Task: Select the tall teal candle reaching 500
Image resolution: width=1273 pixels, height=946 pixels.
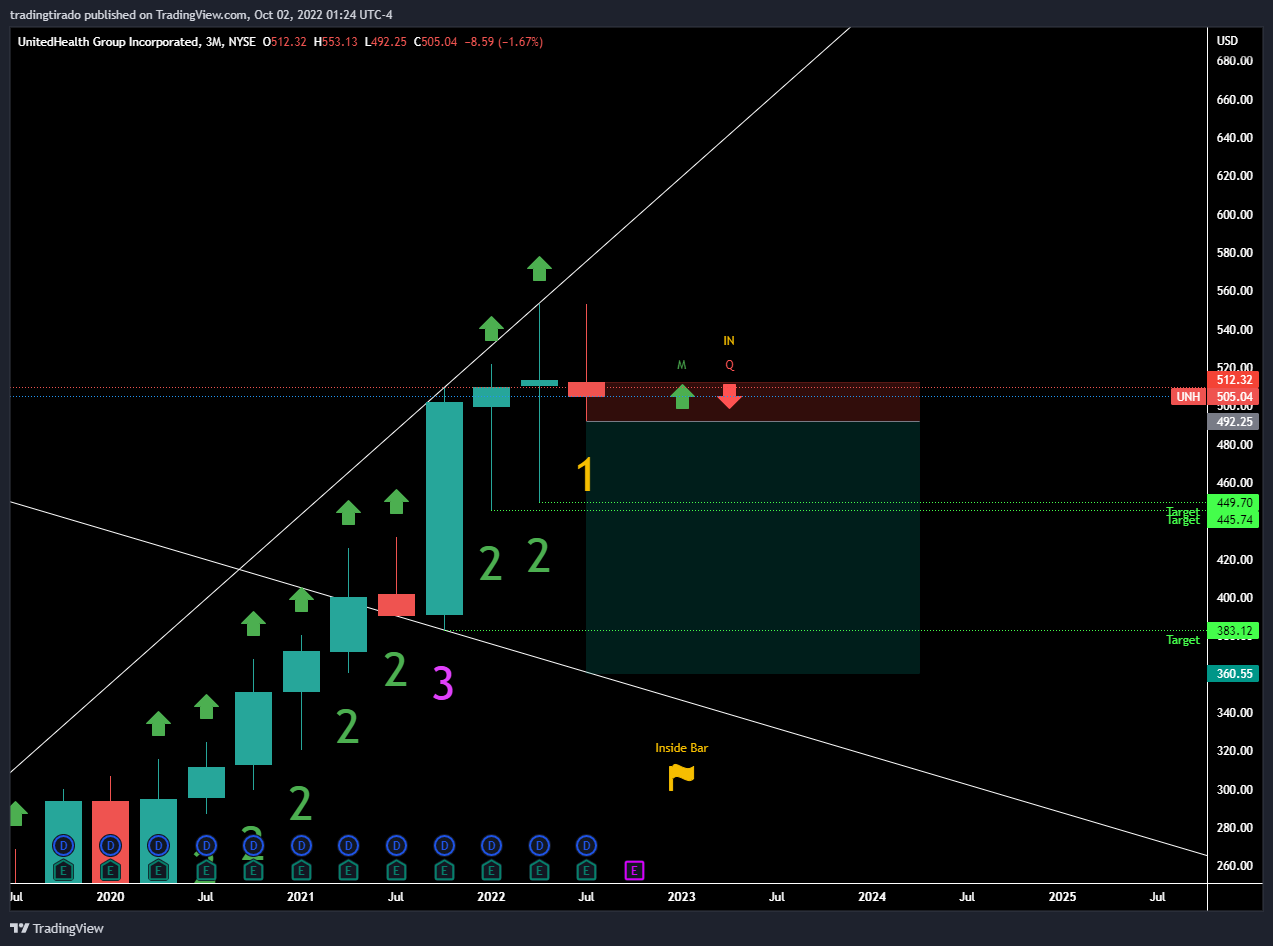Action: coord(444,508)
